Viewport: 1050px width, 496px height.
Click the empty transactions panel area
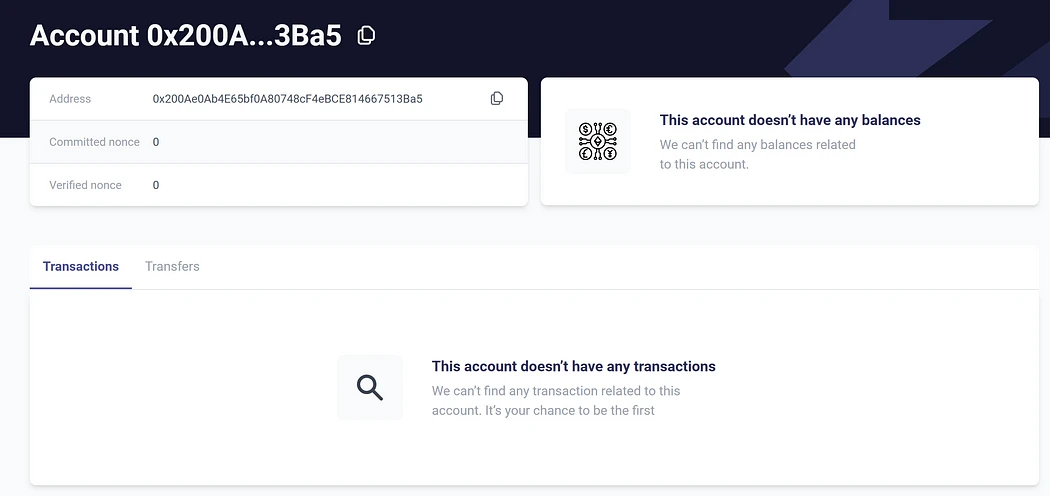(534, 387)
